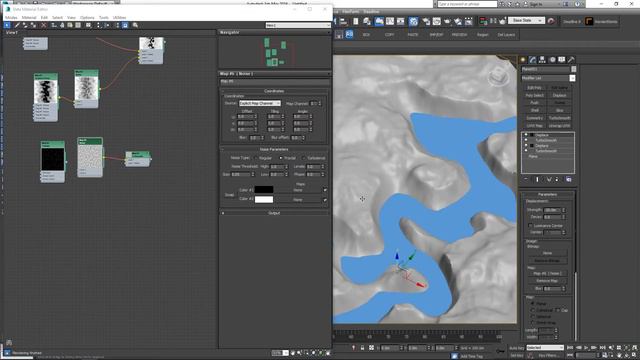Activate the Select tool in Slate toolbar
640x360 pixels.
pyautogui.click(x=7, y=25)
